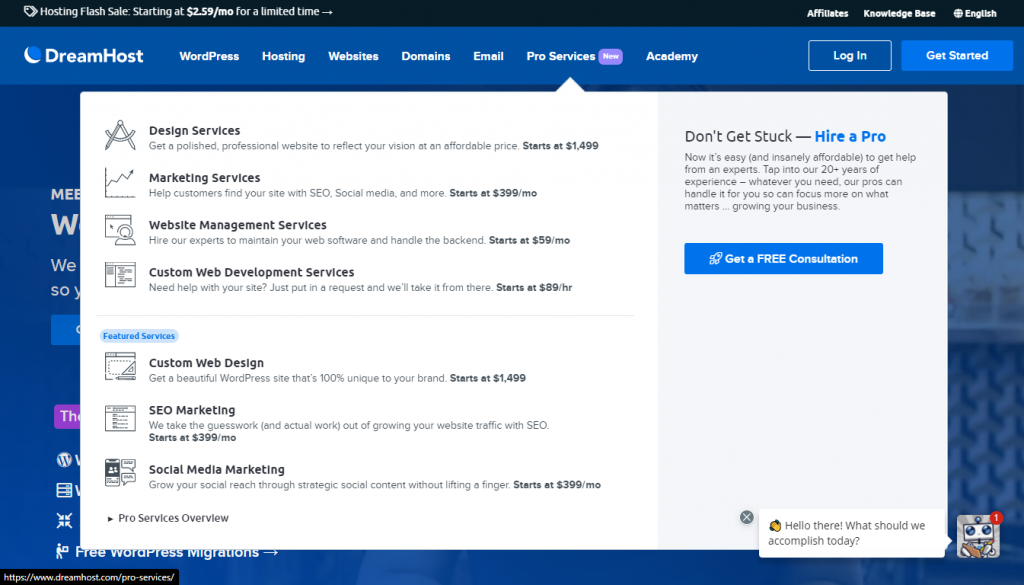The height and width of the screenshot is (585, 1024).
Task: Open the Websites menu
Action: tap(353, 56)
